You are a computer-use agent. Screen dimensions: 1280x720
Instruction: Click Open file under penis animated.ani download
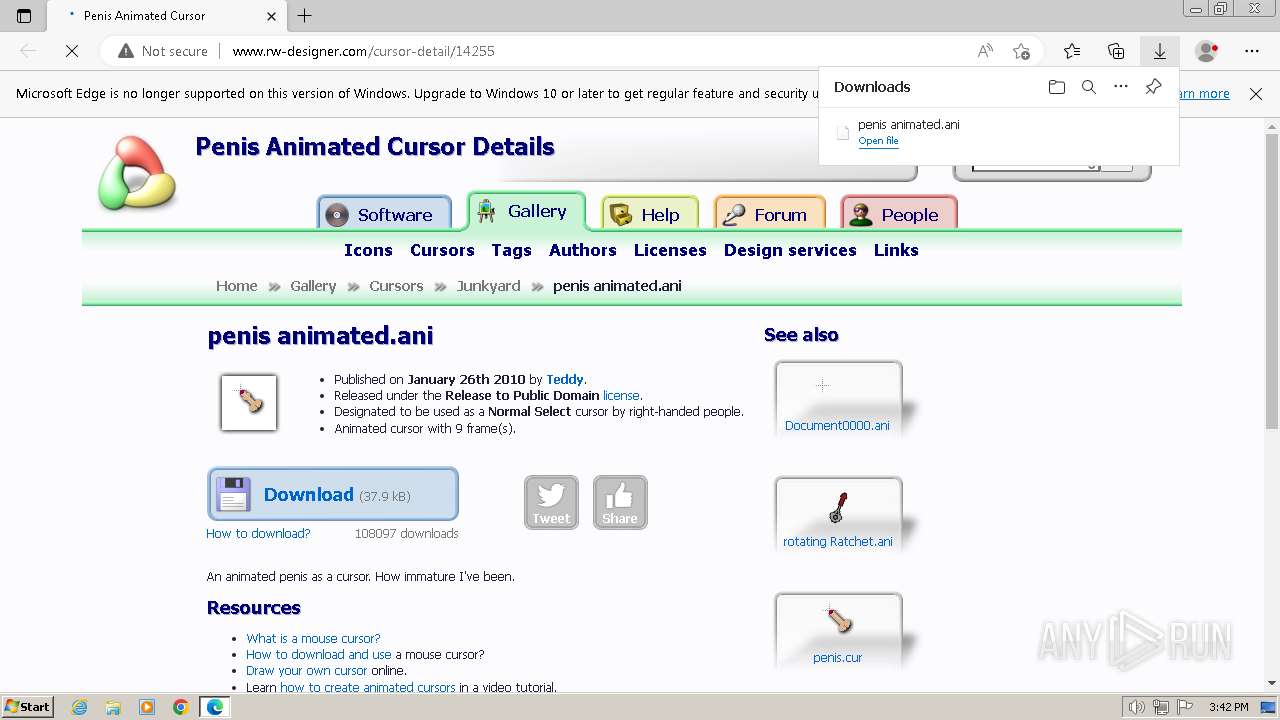878,141
